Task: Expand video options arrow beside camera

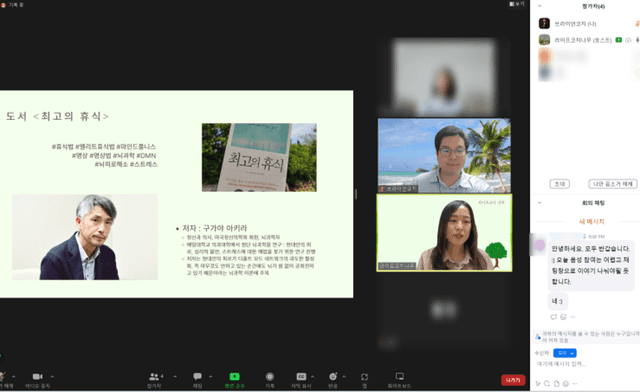Action: pos(52,376)
